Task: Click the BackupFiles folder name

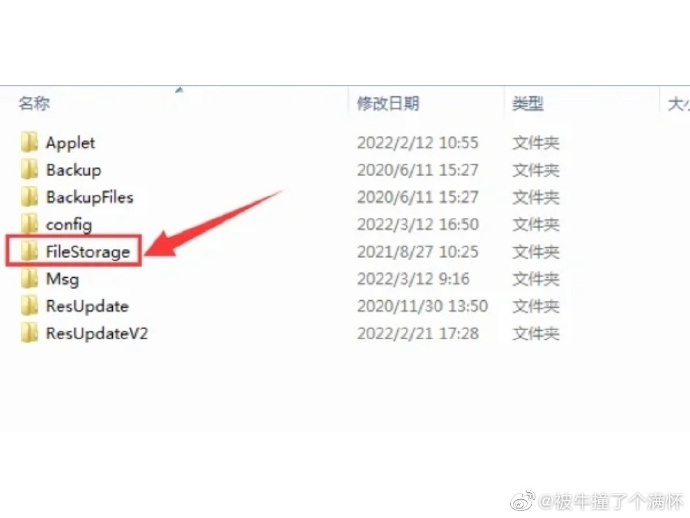Action: (x=90, y=197)
